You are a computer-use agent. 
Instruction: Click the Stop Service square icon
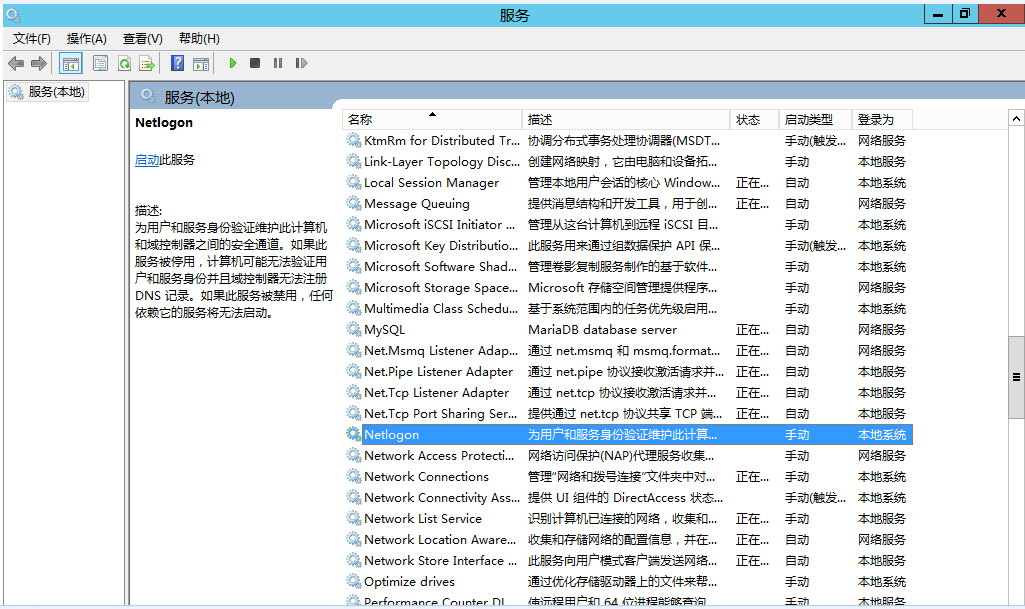point(255,63)
